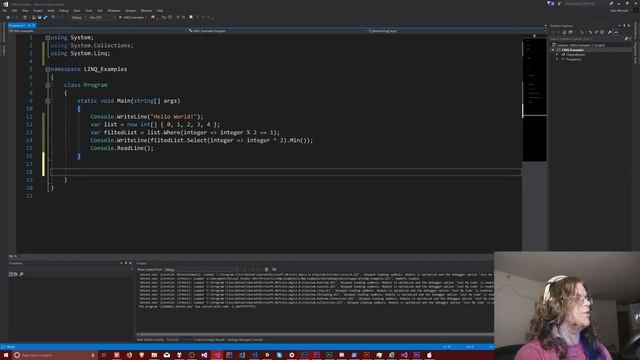Open the Debug menu
640x360 pixels.
point(64,11)
